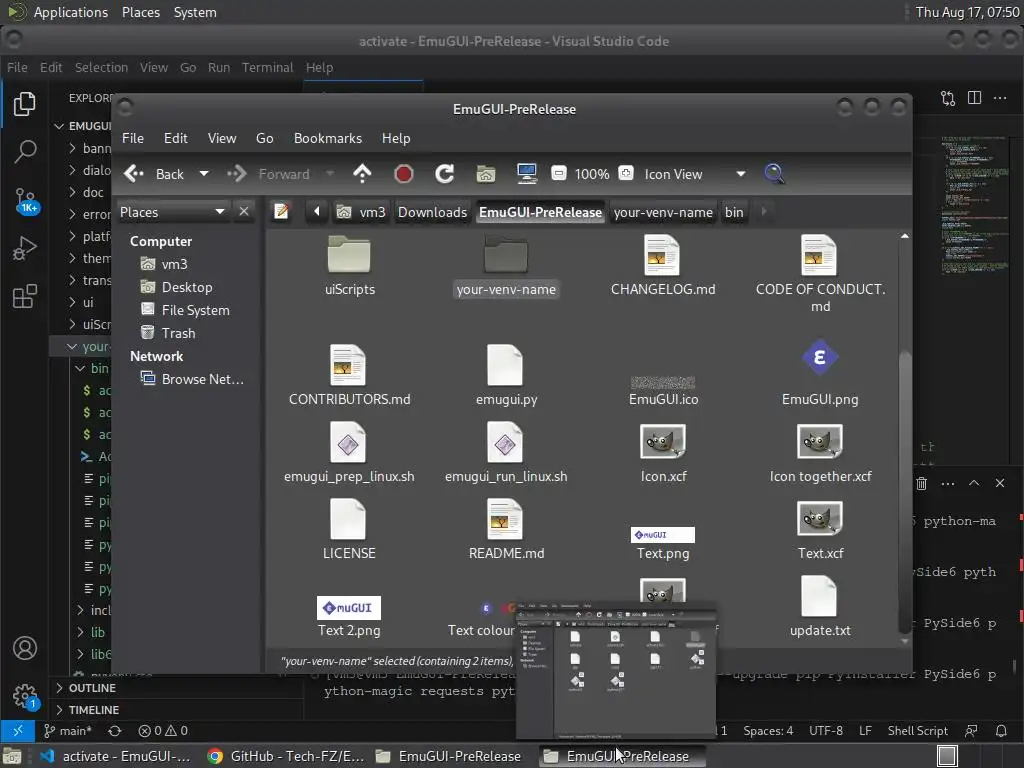Image resolution: width=1024 pixels, height=768 pixels.
Task: Open the notifications bell in status bar
Action: 1000,731
